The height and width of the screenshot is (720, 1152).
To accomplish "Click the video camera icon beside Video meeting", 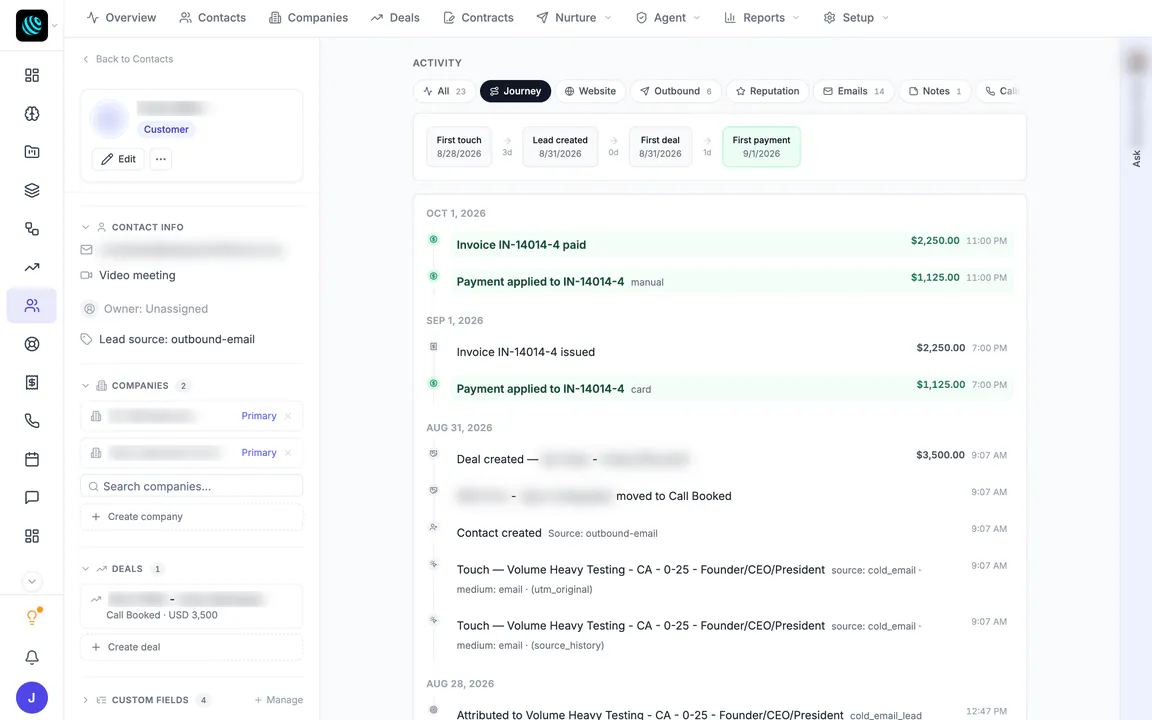I will tap(86, 276).
